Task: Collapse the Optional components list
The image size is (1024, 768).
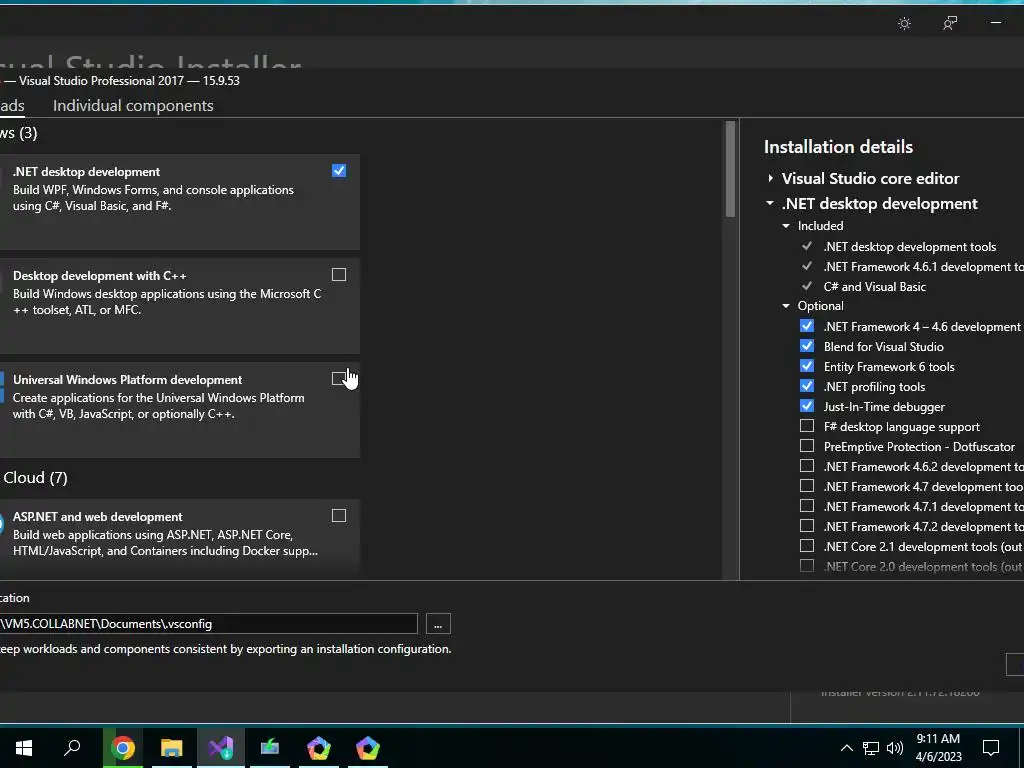Action: coord(786,306)
